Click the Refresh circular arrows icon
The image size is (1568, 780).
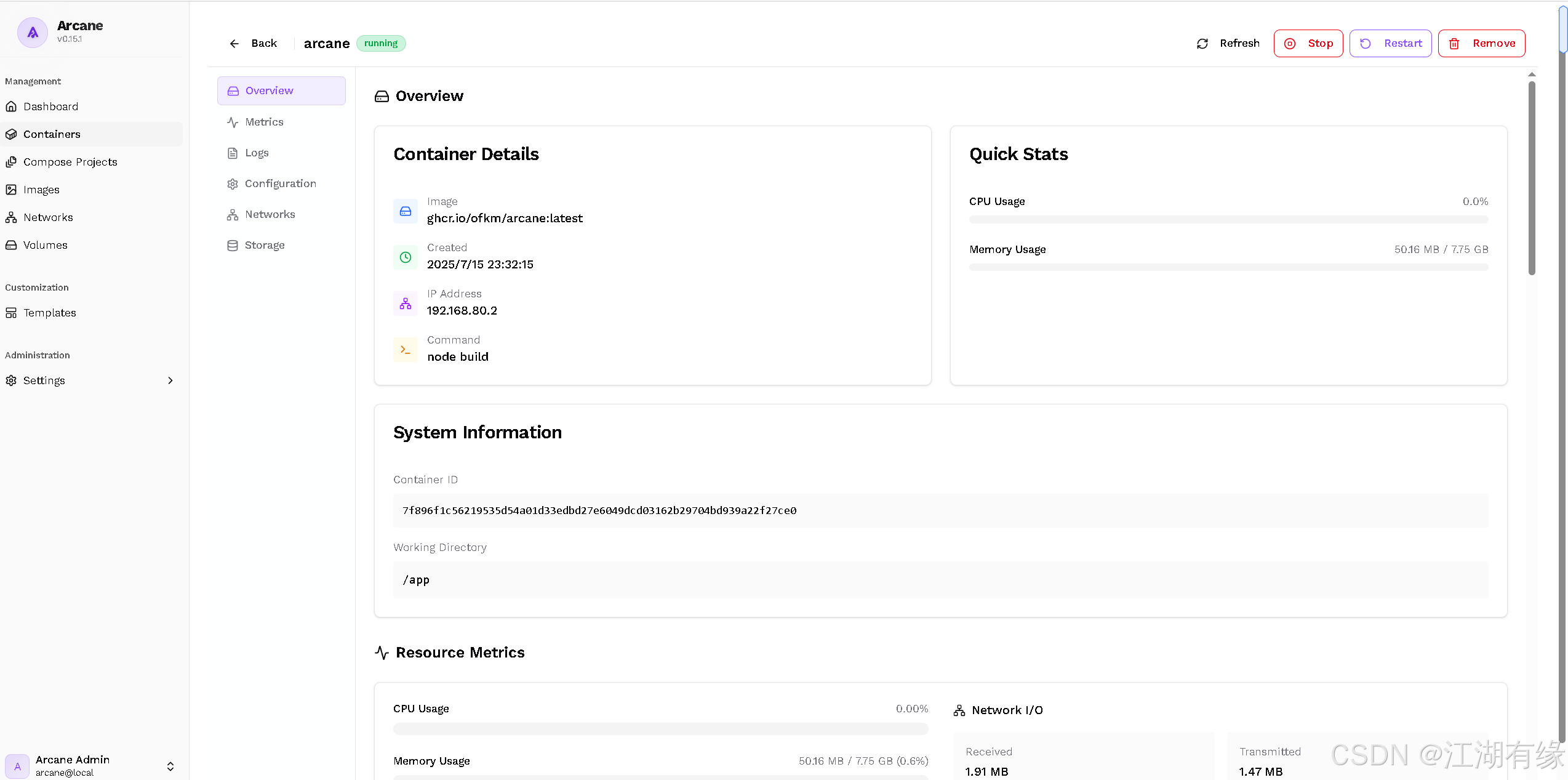(x=1202, y=44)
